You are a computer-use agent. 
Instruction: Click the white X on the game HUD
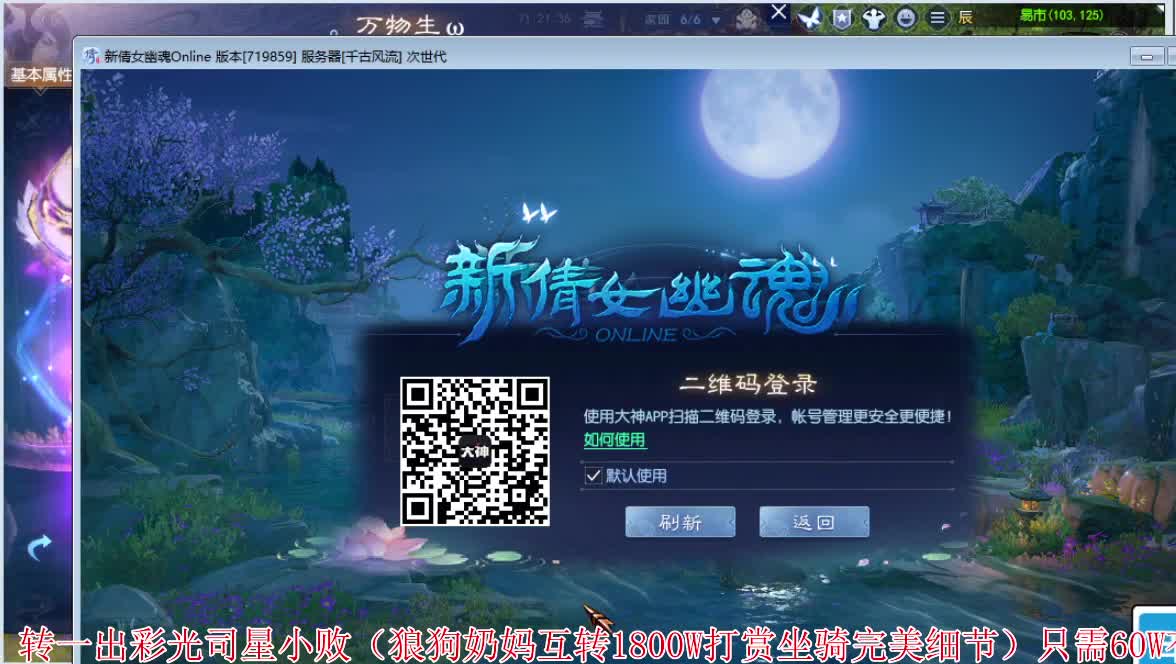(x=778, y=13)
